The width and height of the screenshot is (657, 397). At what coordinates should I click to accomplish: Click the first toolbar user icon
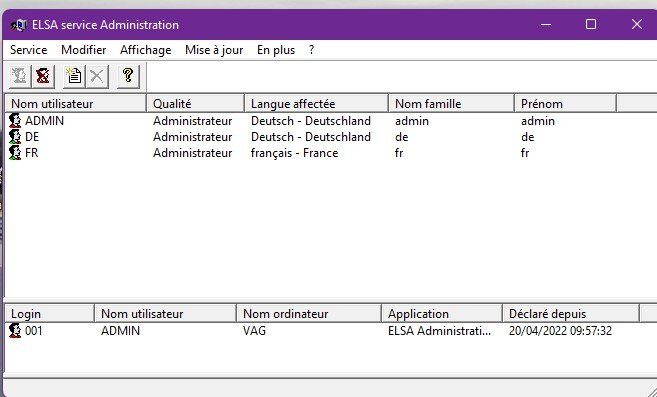[x=20, y=76]
